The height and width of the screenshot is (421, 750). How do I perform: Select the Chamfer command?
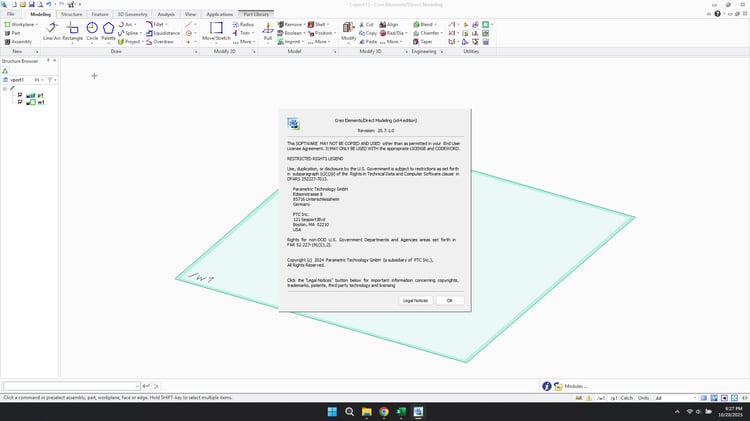coord(428,33)
